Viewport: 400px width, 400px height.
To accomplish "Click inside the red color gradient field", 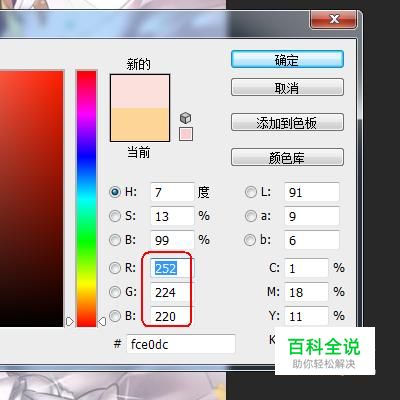I will (31, 198).
